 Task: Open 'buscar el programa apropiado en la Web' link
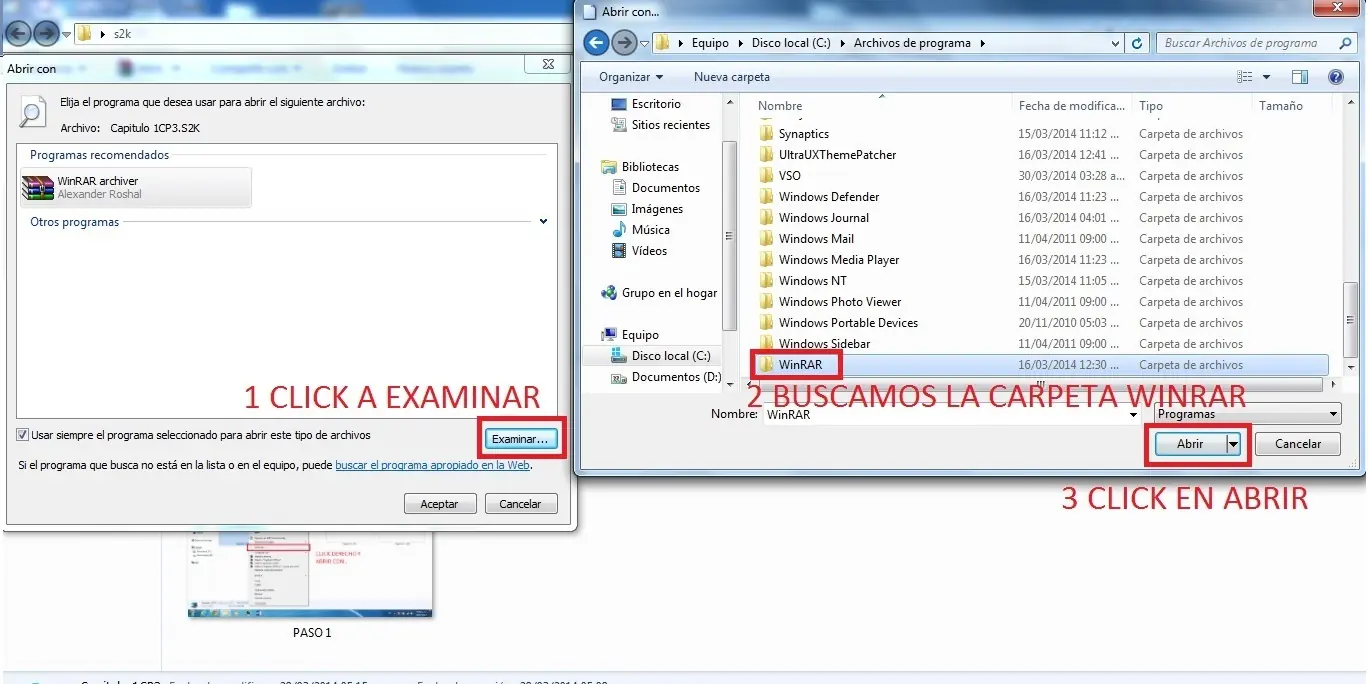(432, 465)
